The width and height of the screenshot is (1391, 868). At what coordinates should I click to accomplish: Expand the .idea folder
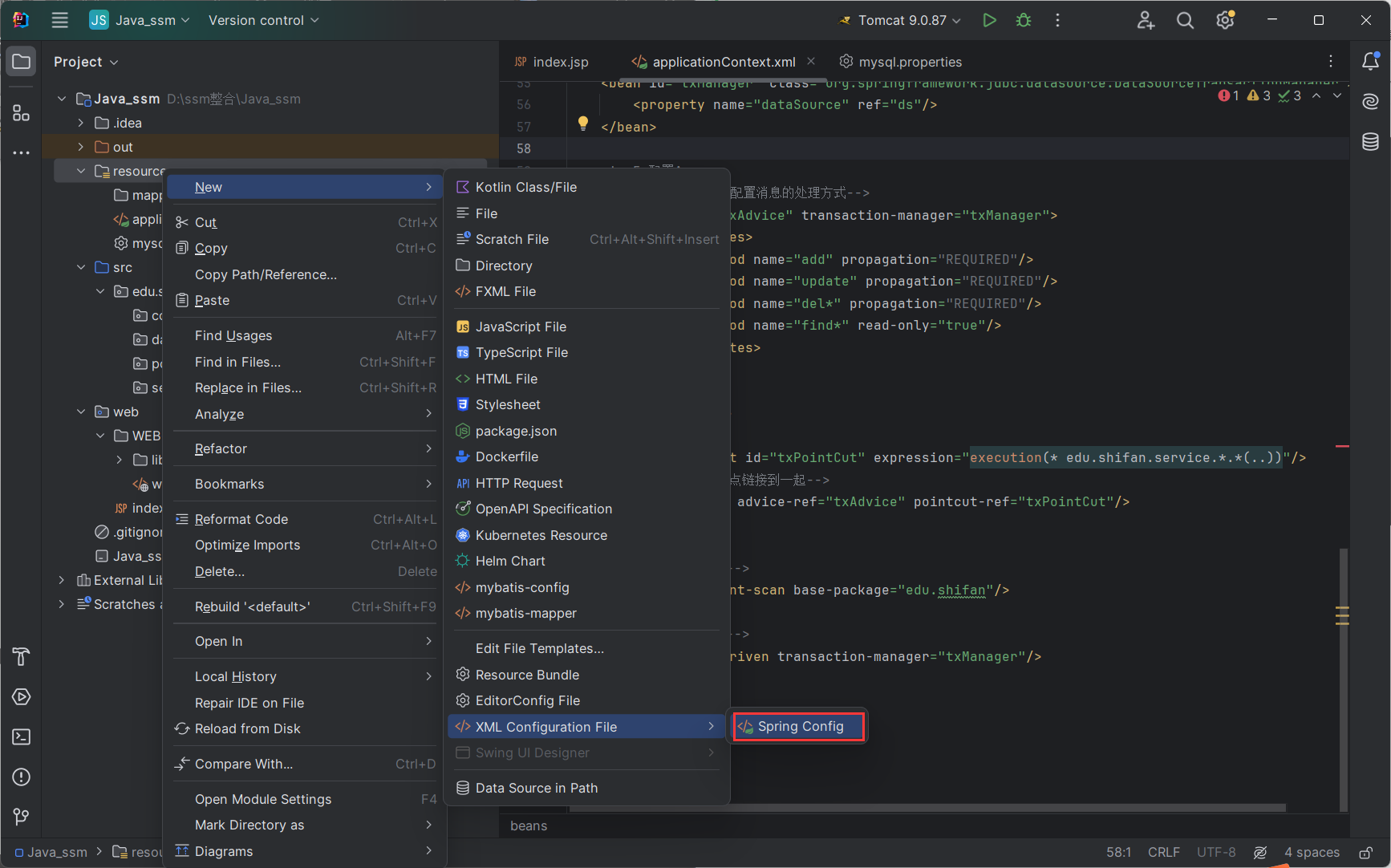point(80,123)
